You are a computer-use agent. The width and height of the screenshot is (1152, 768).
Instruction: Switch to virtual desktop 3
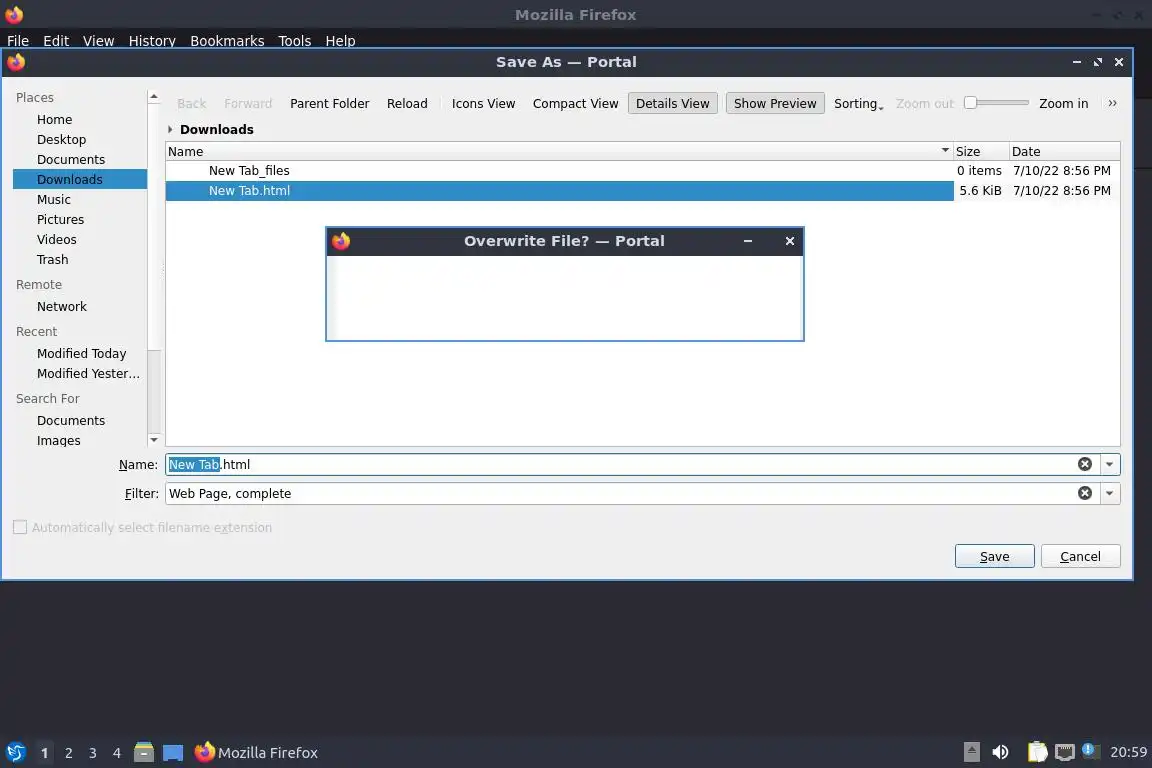point(93,753)
